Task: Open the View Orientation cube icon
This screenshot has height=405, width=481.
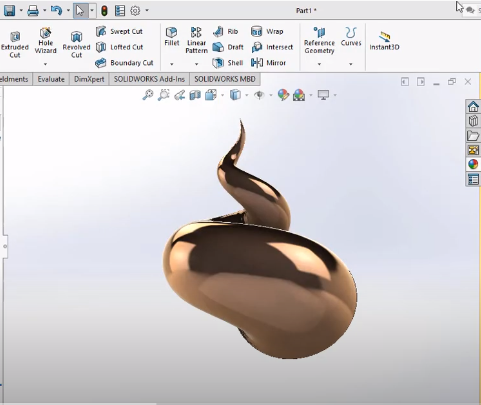Action: click(x=211, y=95)
